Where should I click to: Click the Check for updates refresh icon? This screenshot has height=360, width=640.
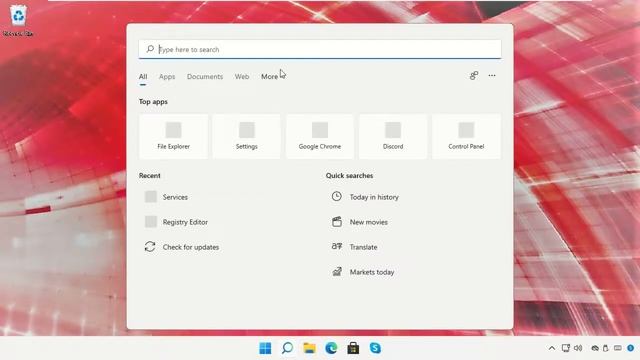pos(150,247)
